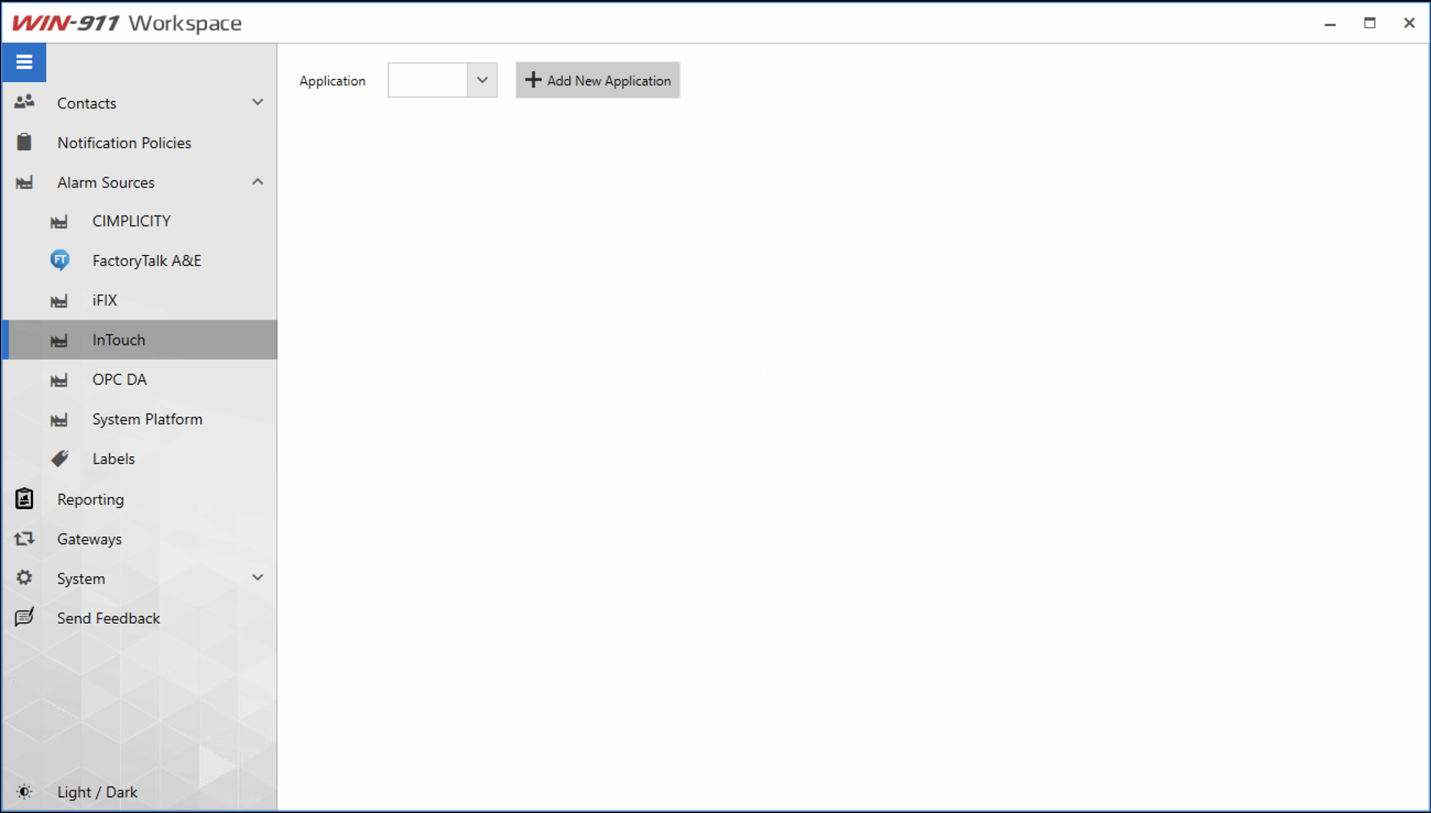This screenshot has width=1431, height=813.
Task: Select CIMPLICITY alarm source
Action: tap(140, 221)
